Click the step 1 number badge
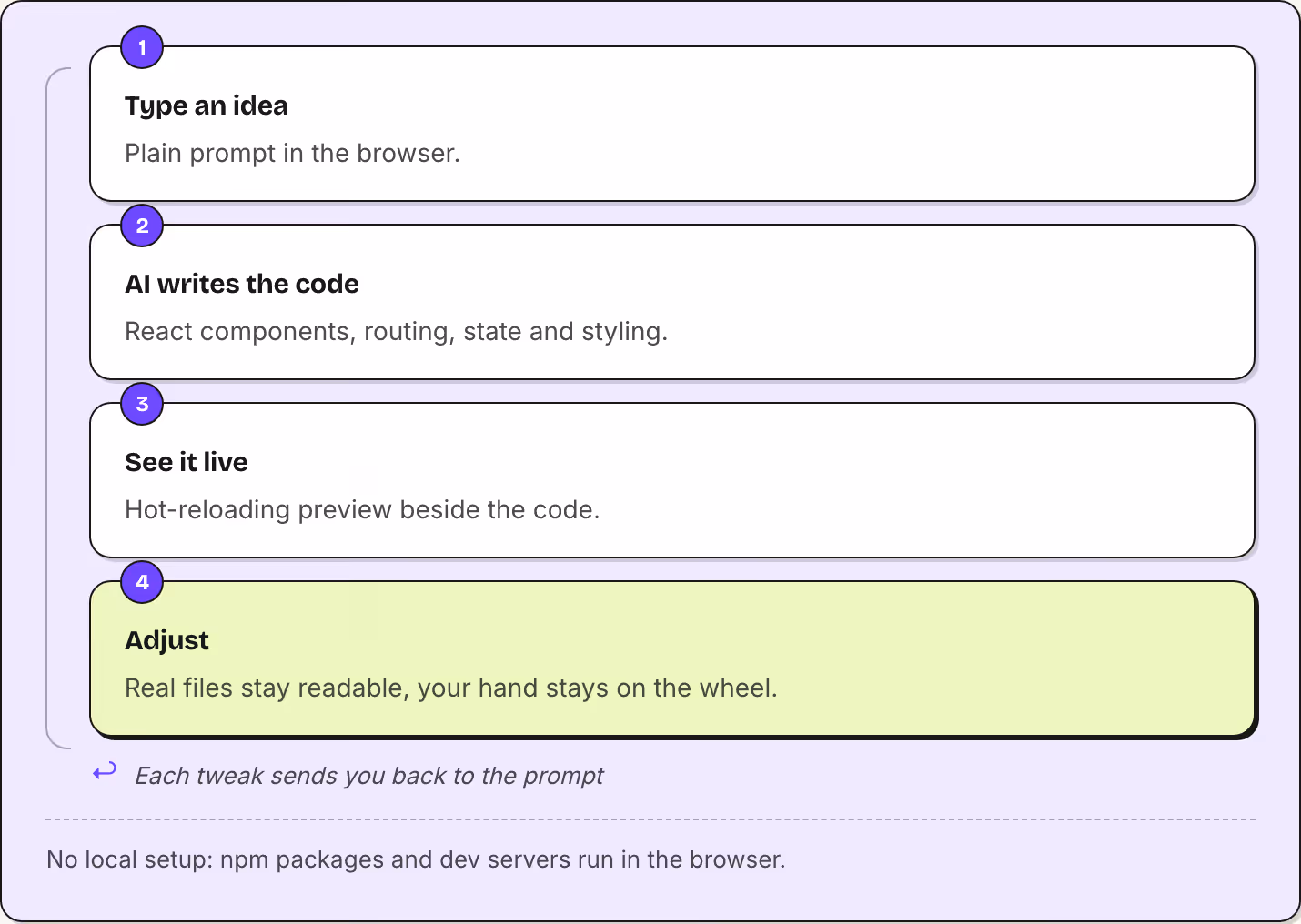This screenshot has width=1301, height=924. tap(142, 47)
